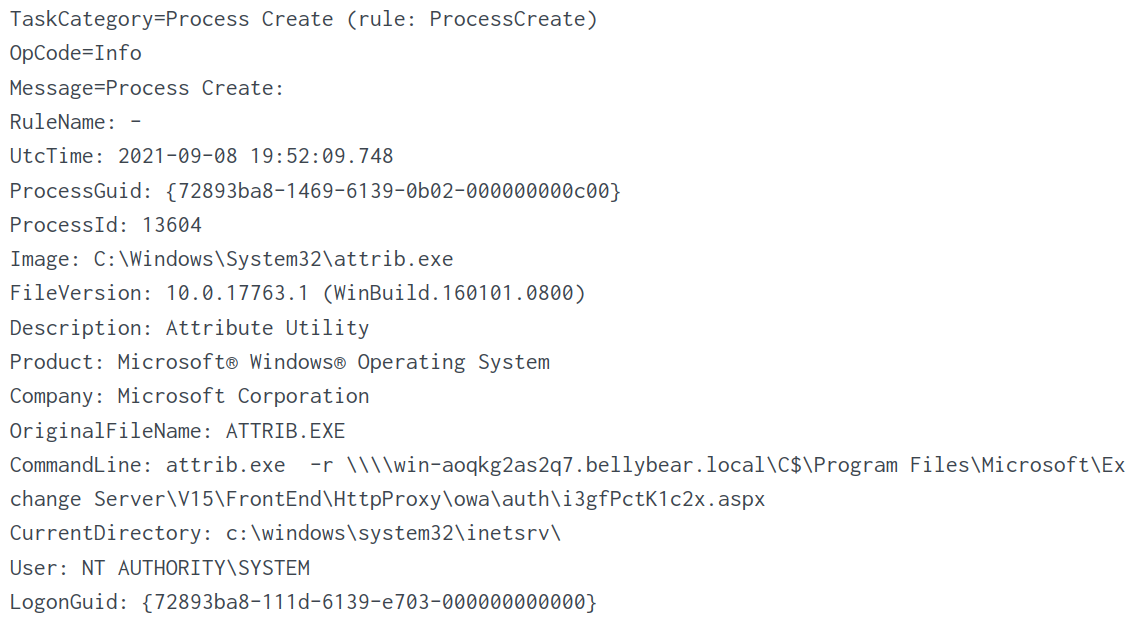Image resolution: width=1132 pixels, height=623 pixels.
Task: Click the TaskCategory=Process Create line
Action: (170, 19)
